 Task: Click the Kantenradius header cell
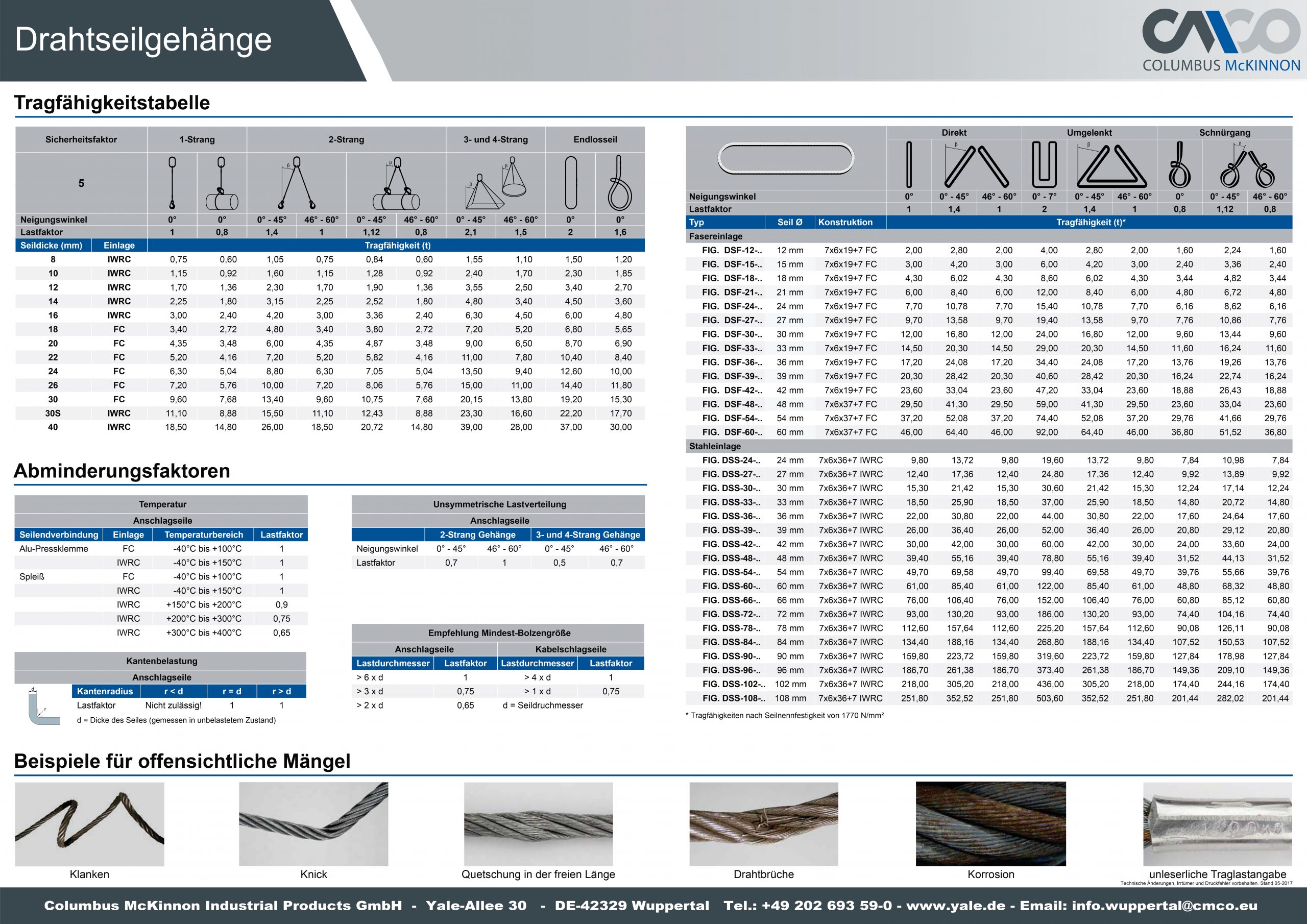(x=105, y=691)
